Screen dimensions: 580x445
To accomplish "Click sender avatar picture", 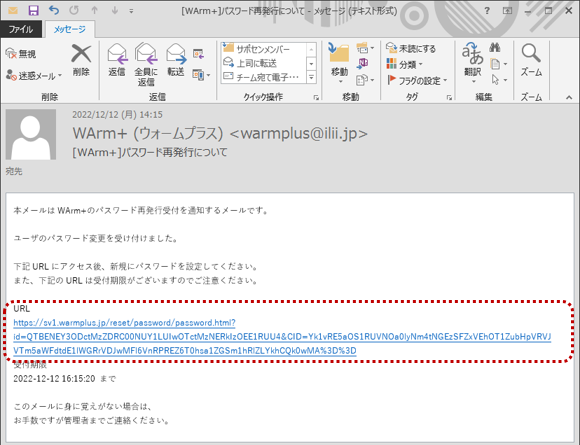I will coord(31,134).
